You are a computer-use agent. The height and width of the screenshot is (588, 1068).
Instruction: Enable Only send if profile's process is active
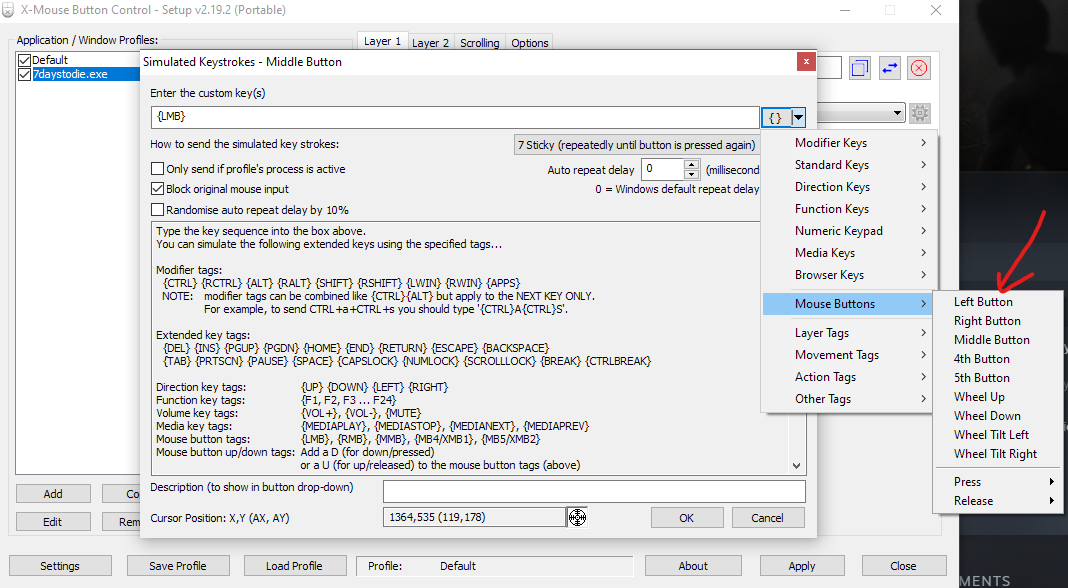click(x=157, y=168)
